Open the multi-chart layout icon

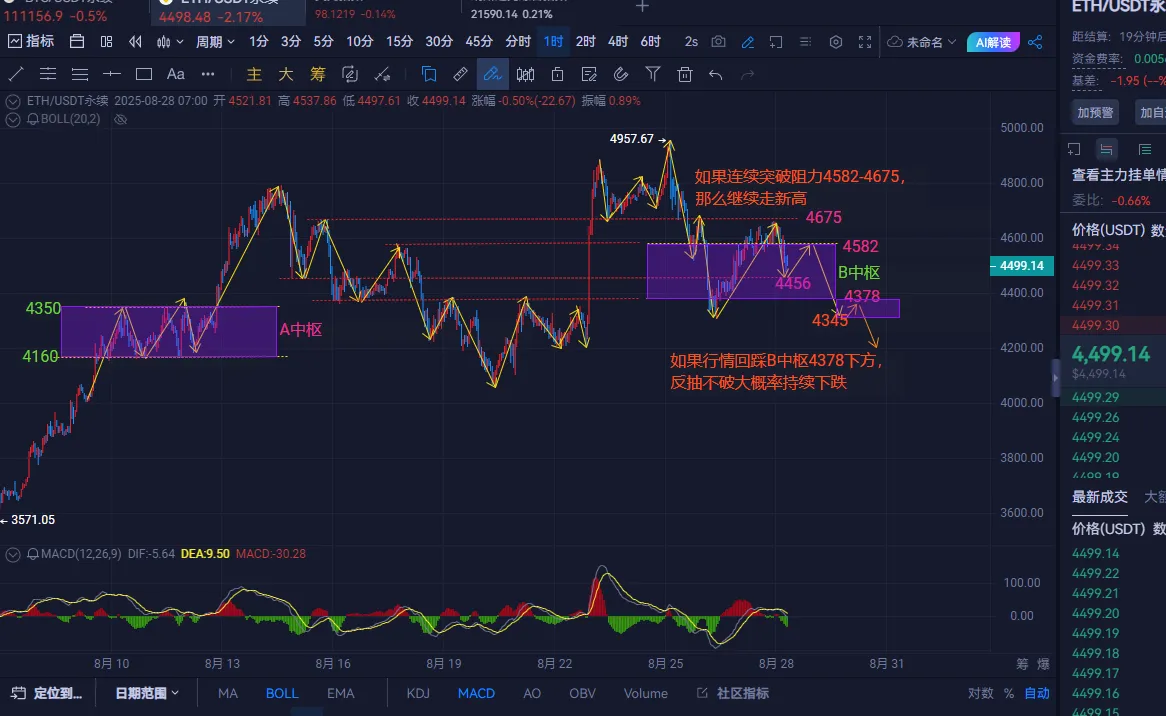(x=106, y=42)
